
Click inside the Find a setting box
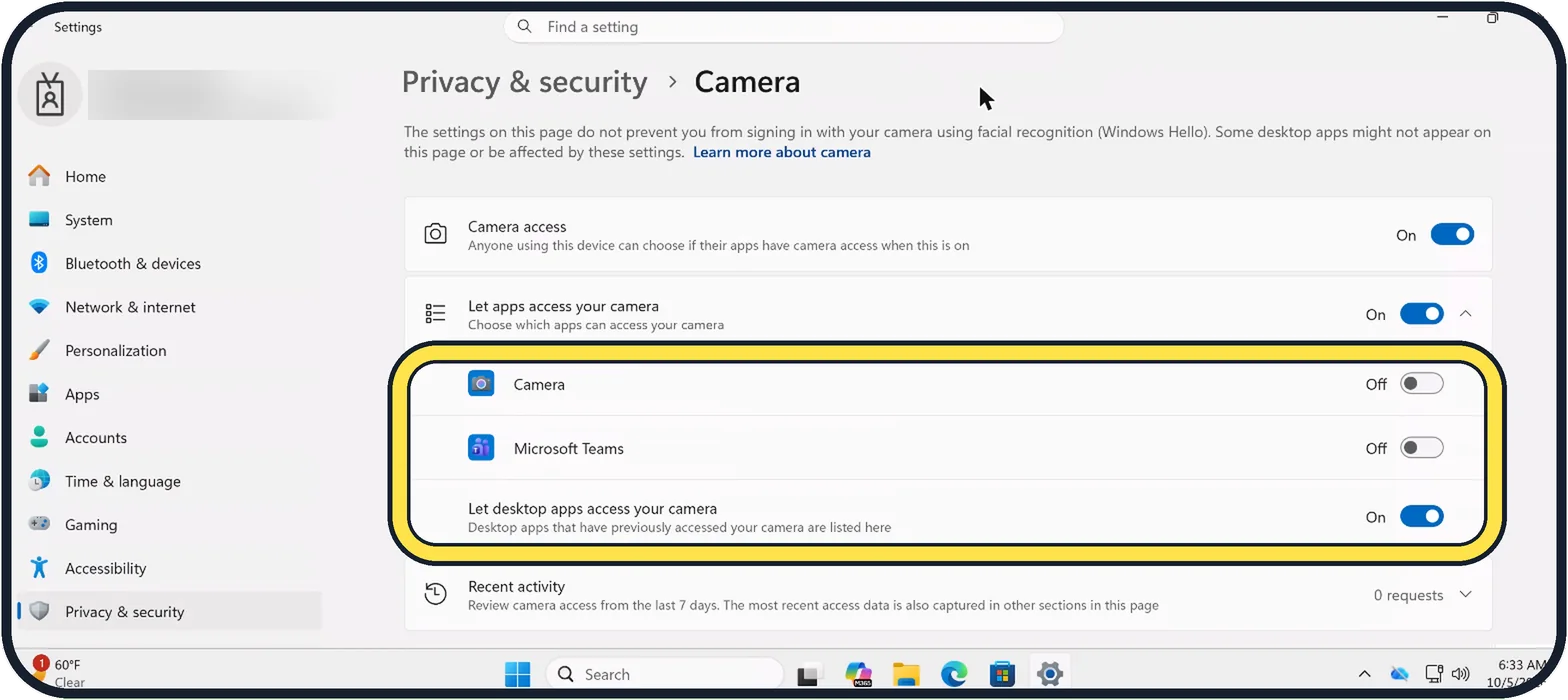click(x=783, y=27)
